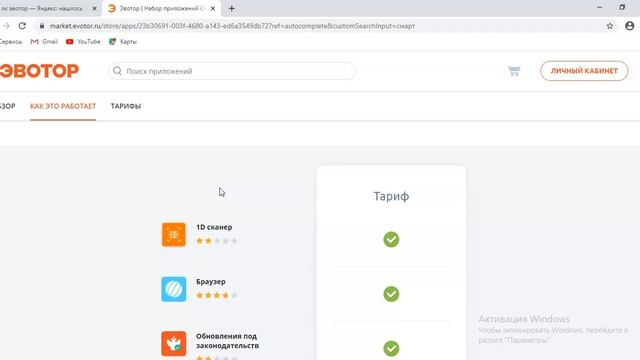Open the Браузер app title
The image size is (640, 360).
[211, 282]
